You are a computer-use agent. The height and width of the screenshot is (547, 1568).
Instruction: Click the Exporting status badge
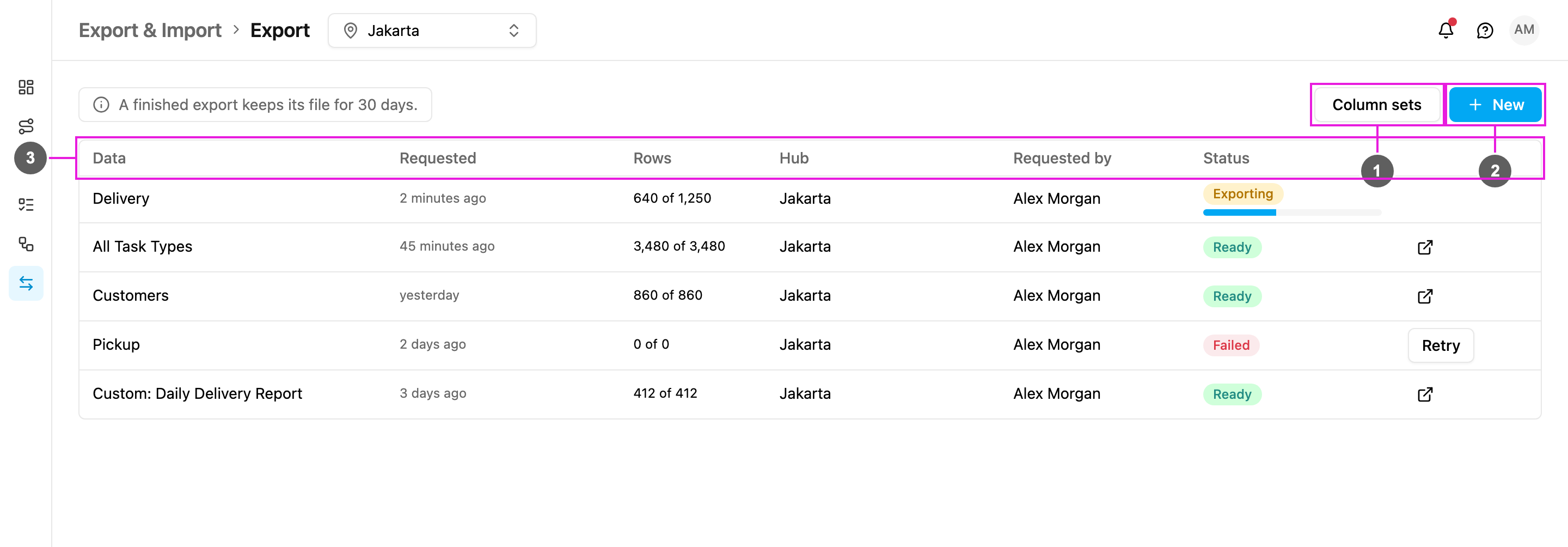pyautogui.click(x=1243, y=194)
